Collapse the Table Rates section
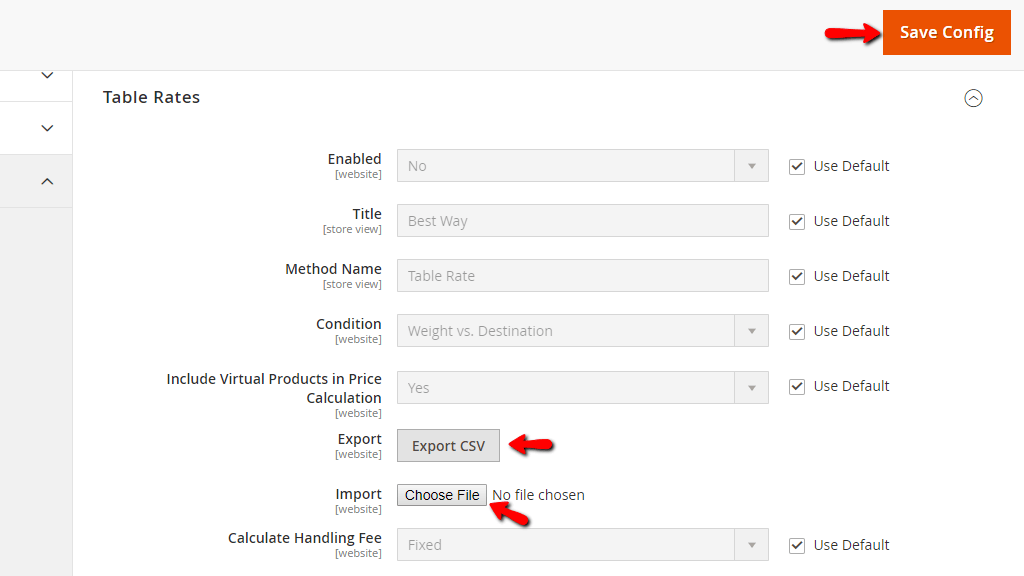This screenshot has width=1024, height=576. (x=973, y=98)
